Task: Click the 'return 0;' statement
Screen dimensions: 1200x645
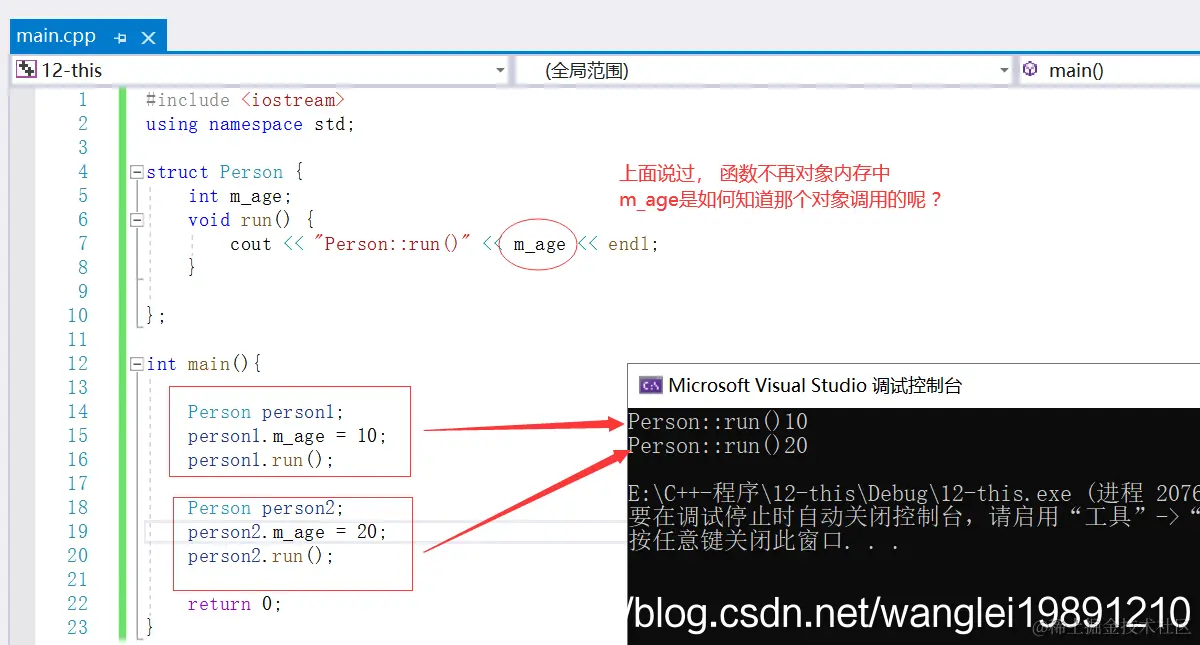Action: pos(235,604)
